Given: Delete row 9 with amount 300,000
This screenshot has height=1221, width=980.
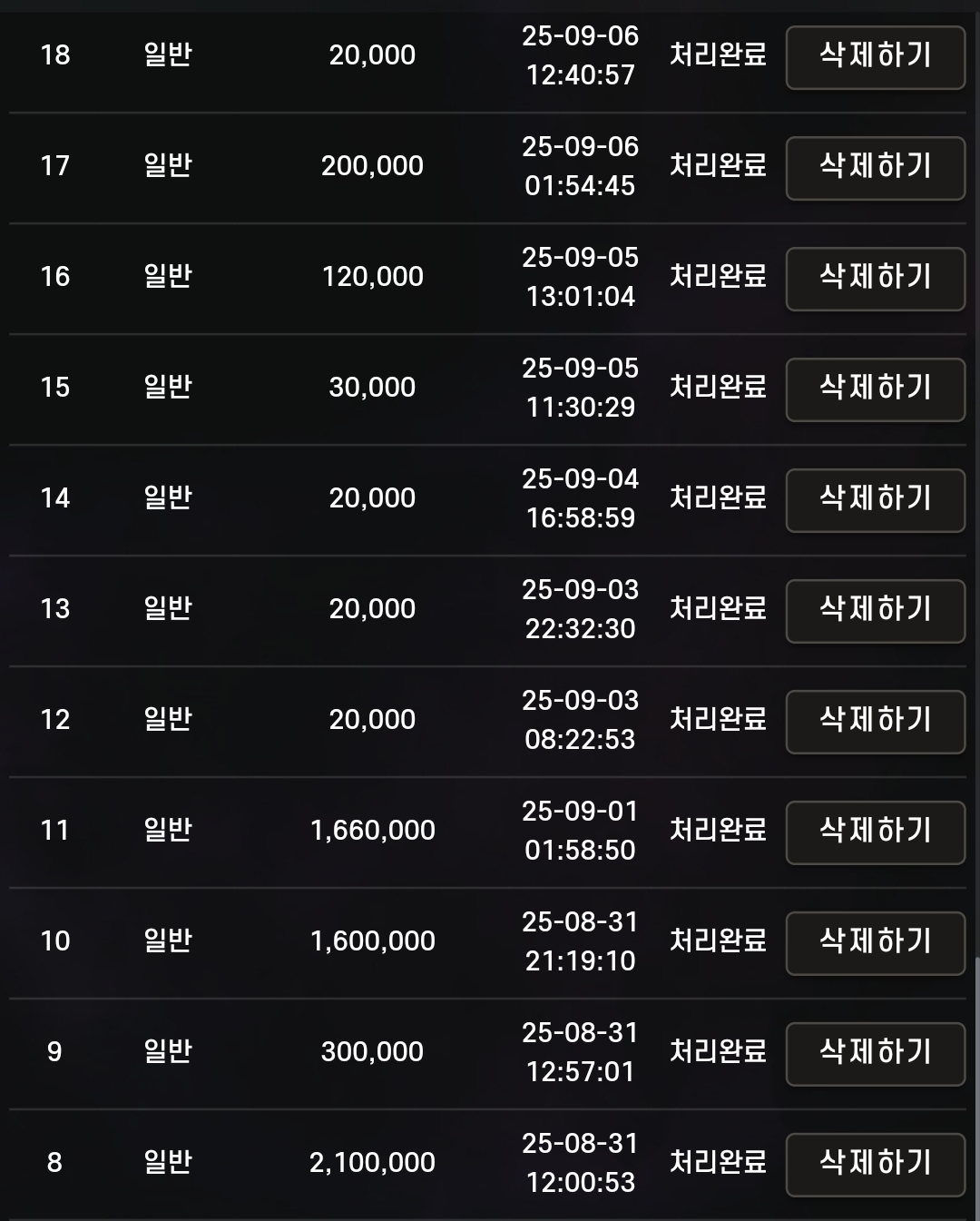Looking at the screenshot, I should point(875,1053).
